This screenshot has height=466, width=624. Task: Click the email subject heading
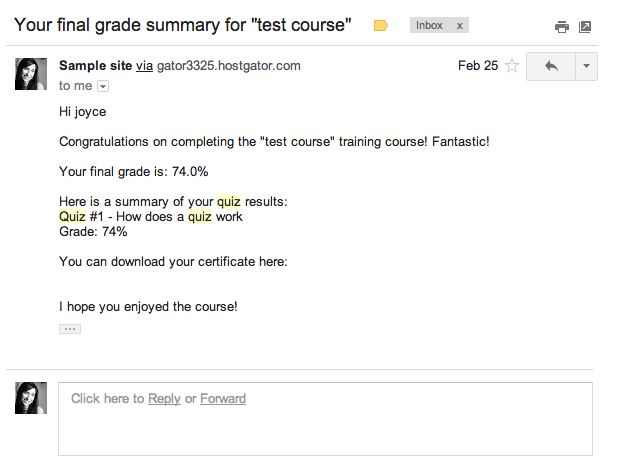click(x=183, y=25)
